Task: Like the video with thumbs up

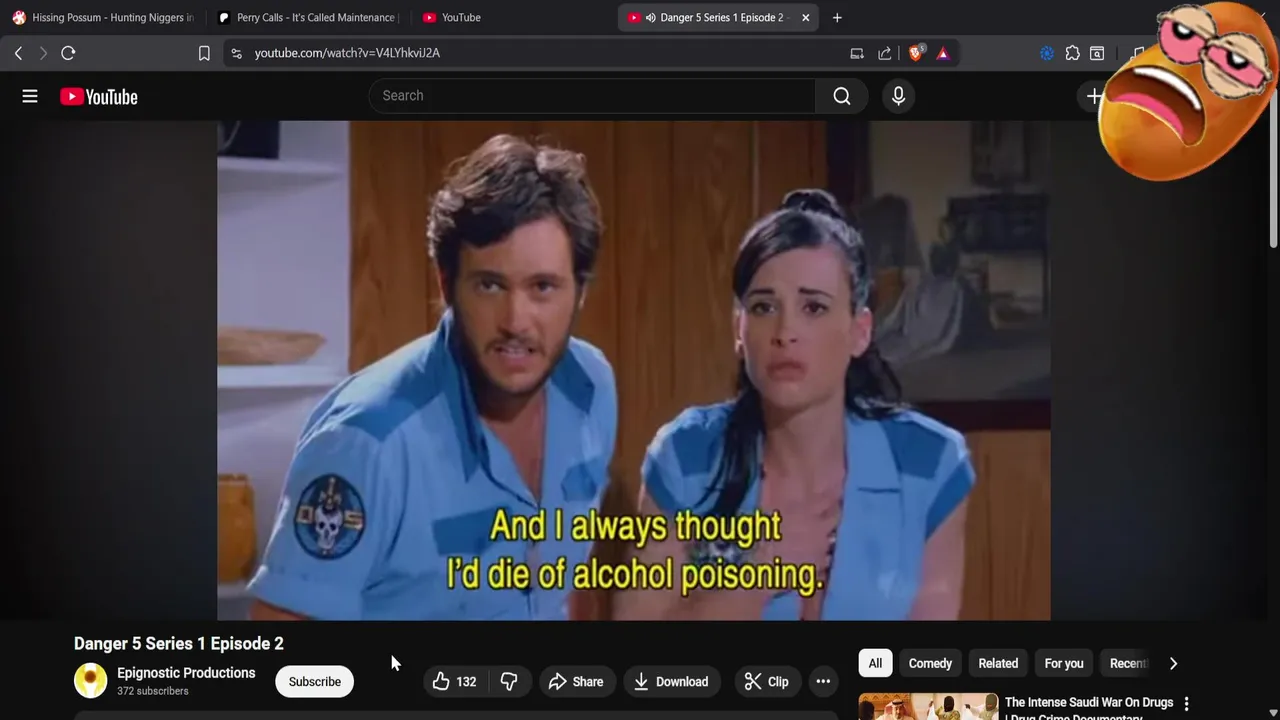Action: (453, 681)
